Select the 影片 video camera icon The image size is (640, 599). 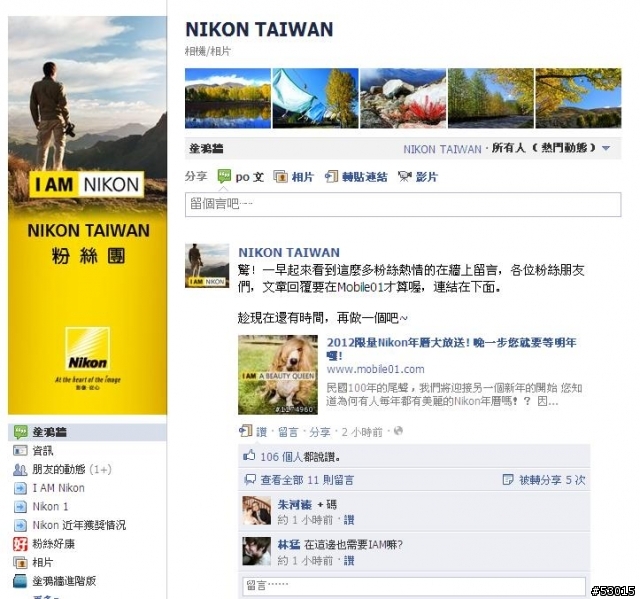tap(405, 177)
